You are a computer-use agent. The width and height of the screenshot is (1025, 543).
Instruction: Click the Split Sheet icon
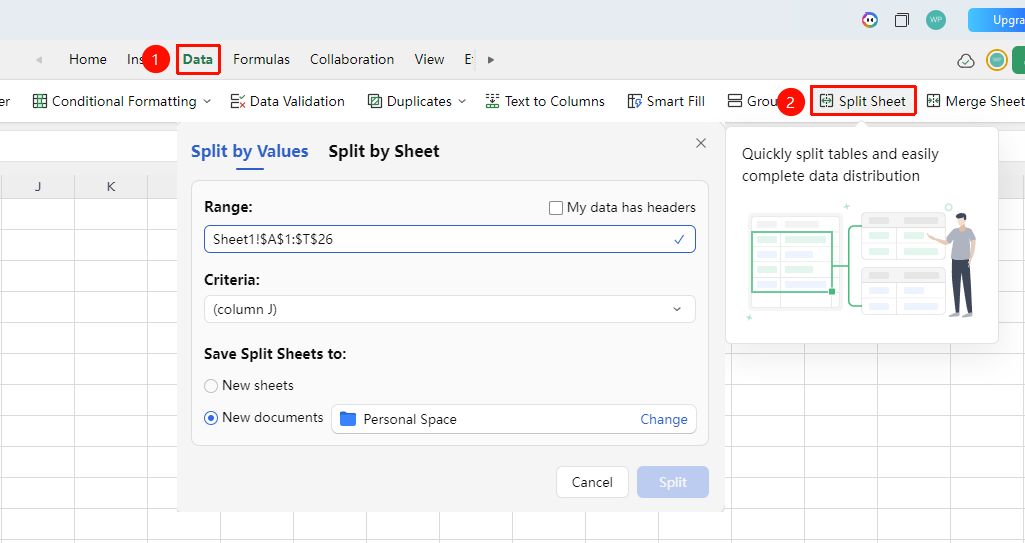pyautogui.click(x=826, y=101)
